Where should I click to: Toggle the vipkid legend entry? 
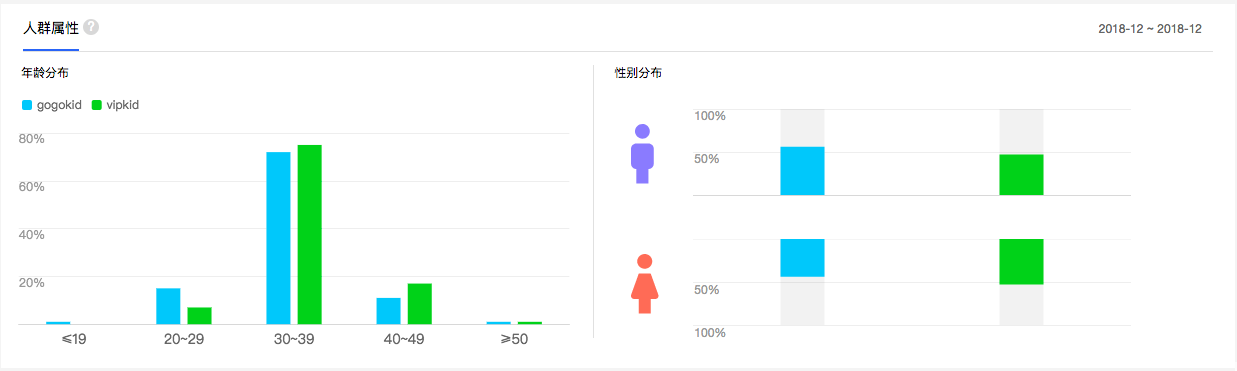(115, 104)
